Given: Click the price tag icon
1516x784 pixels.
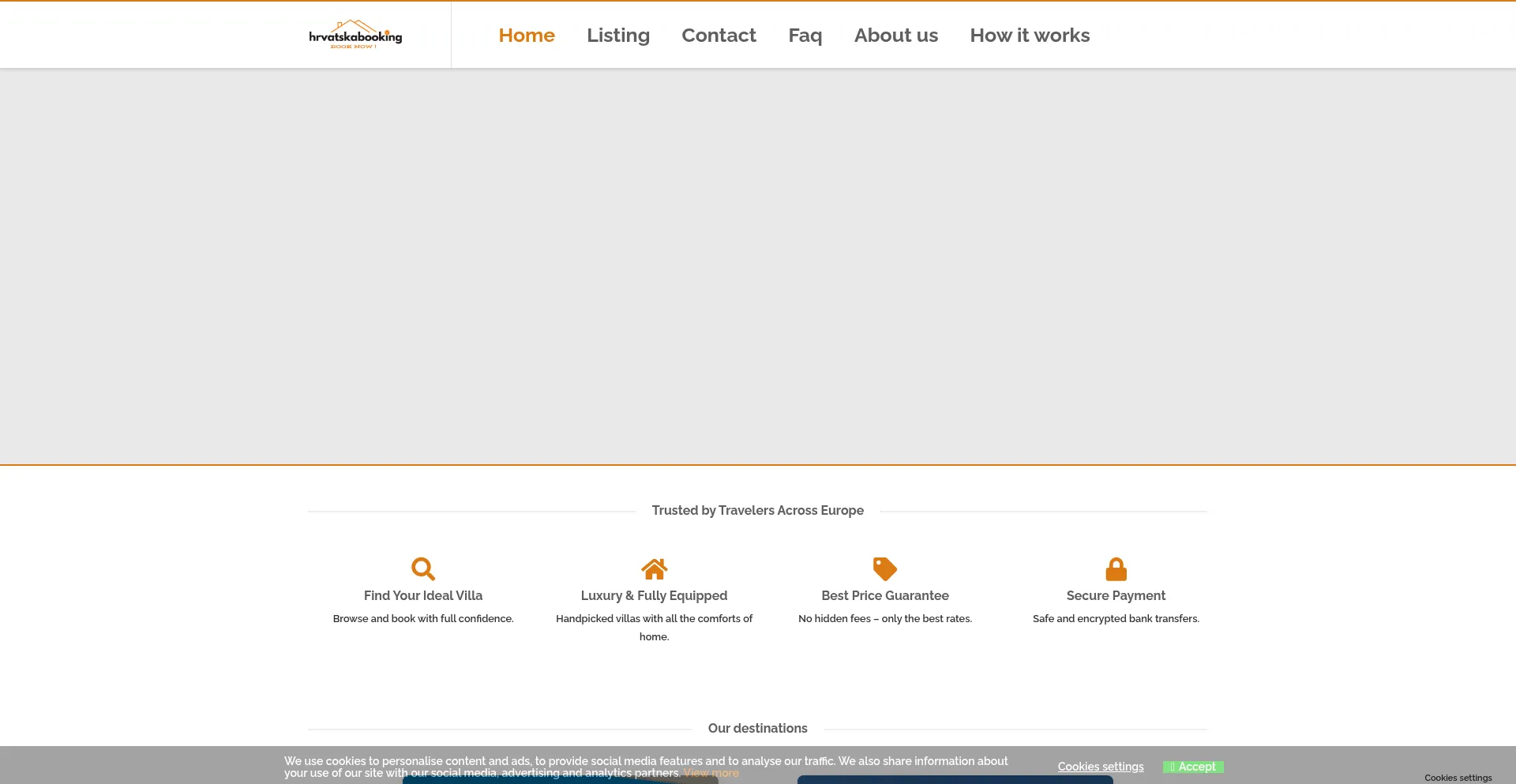Looking at the screenshot, I should click(x=884, y=568).
